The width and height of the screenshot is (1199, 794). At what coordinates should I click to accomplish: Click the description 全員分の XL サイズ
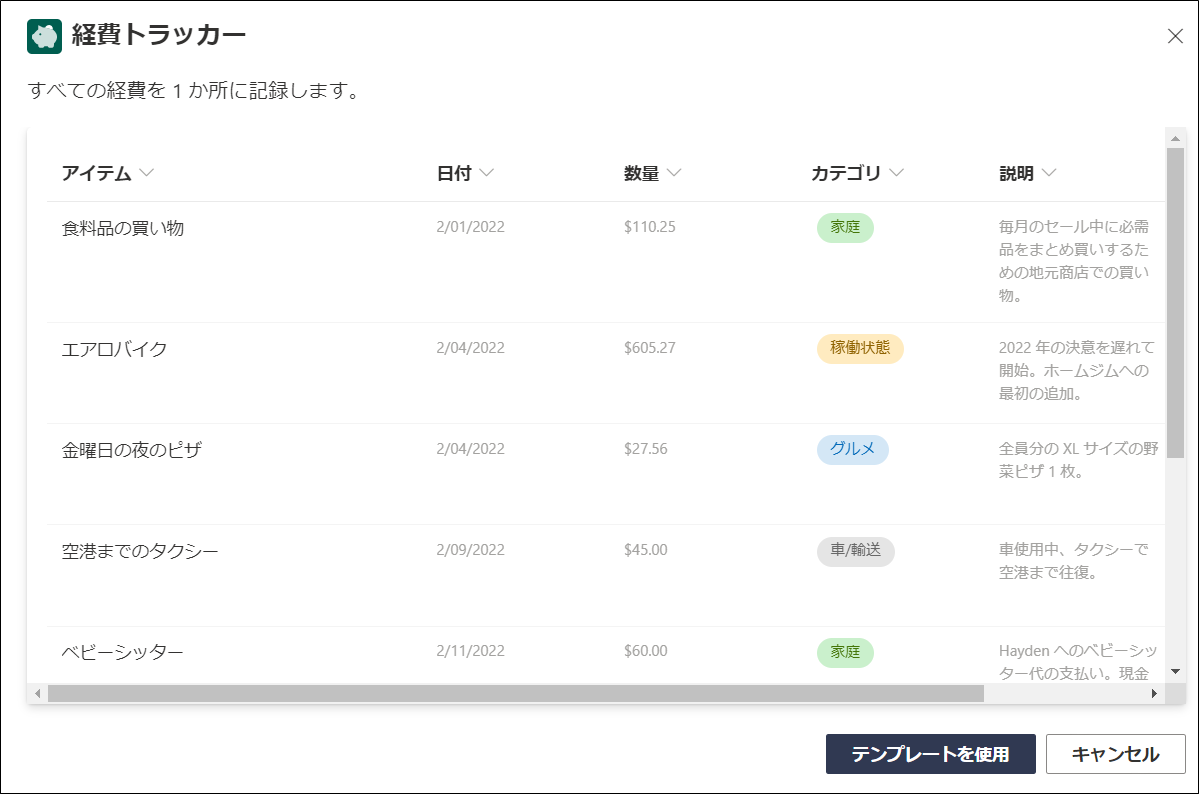pyautogui.click(x=1078, y=460)
